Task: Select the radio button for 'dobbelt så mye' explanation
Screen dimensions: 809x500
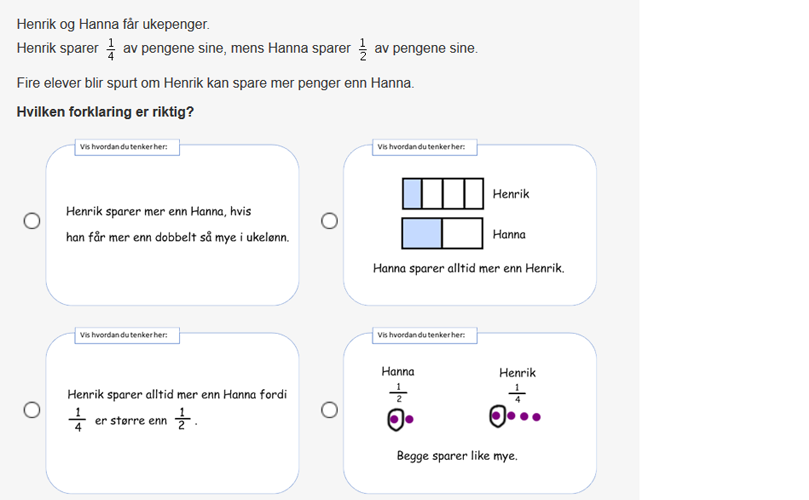Action: point(32,221)
